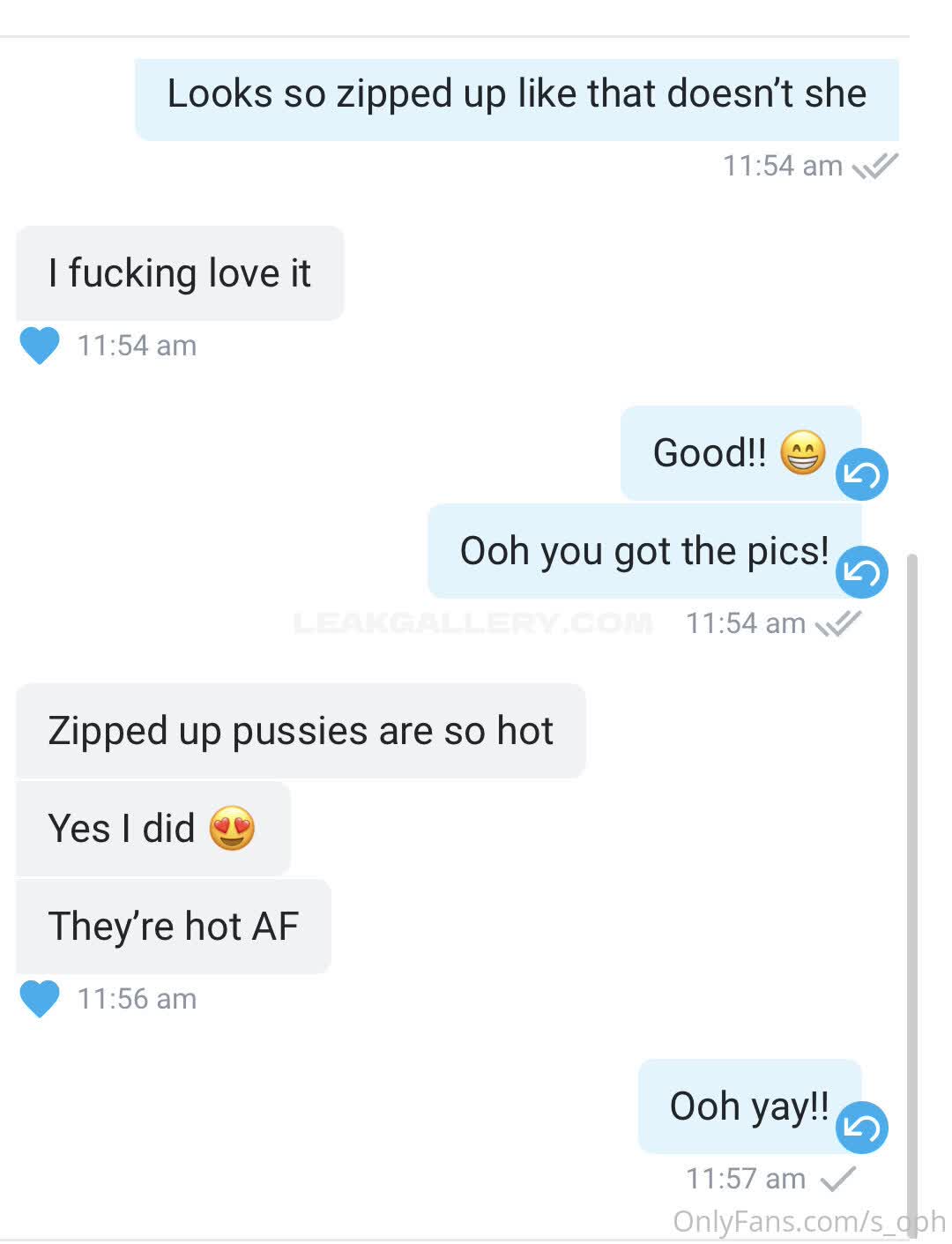Click reply icon on Ooh you got the pics!
The image size is (952, 1244).
(861, 572)
